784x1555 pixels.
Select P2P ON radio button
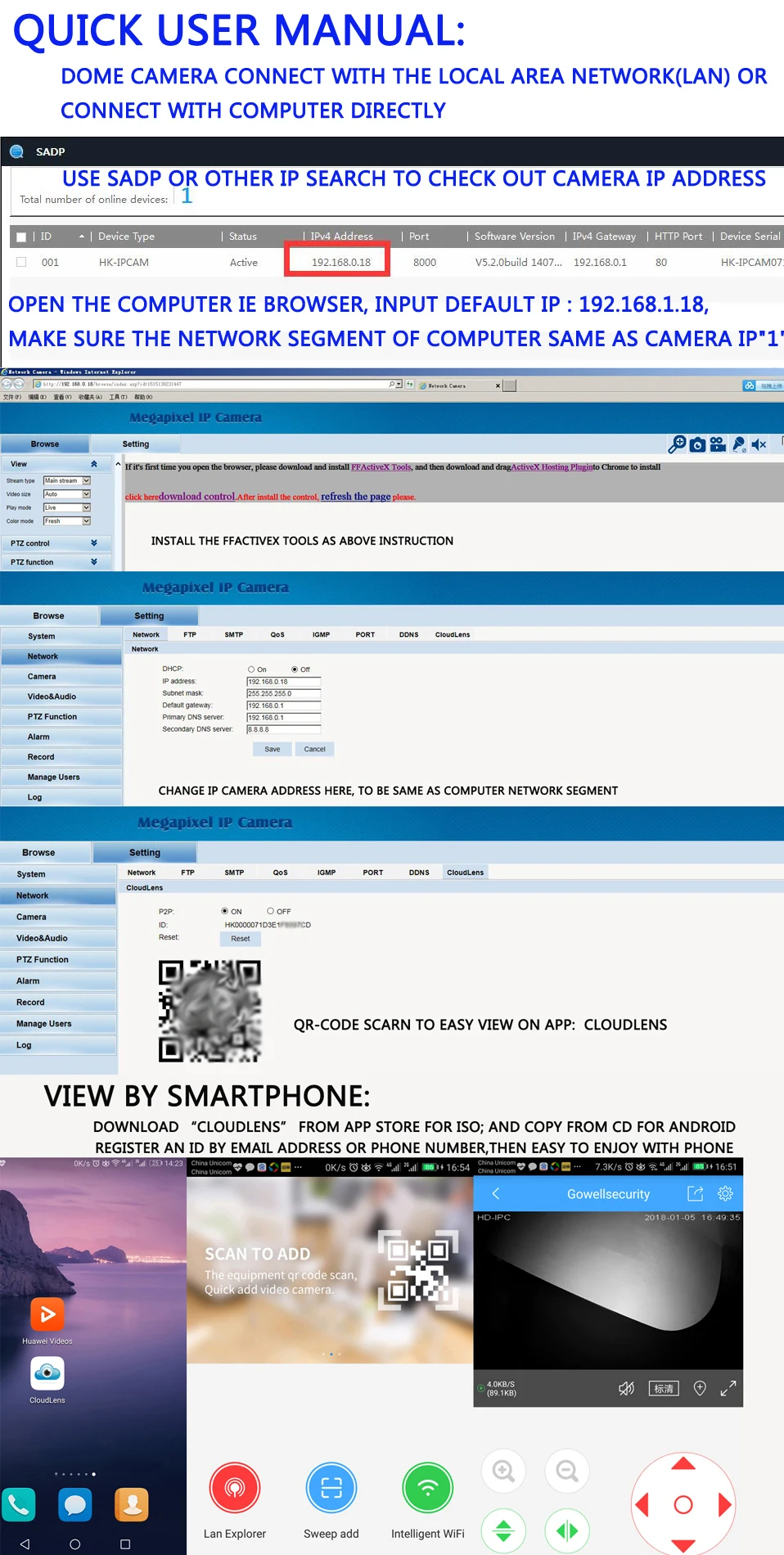(x=224, y=911)
